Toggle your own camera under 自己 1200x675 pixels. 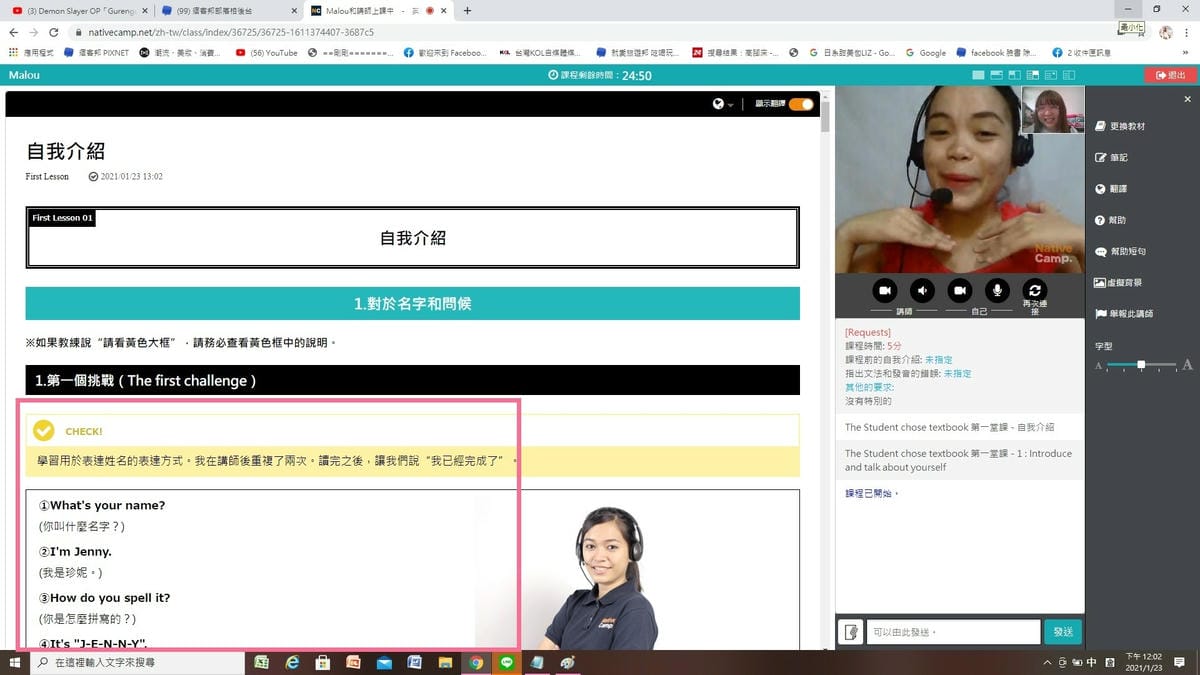960,290
